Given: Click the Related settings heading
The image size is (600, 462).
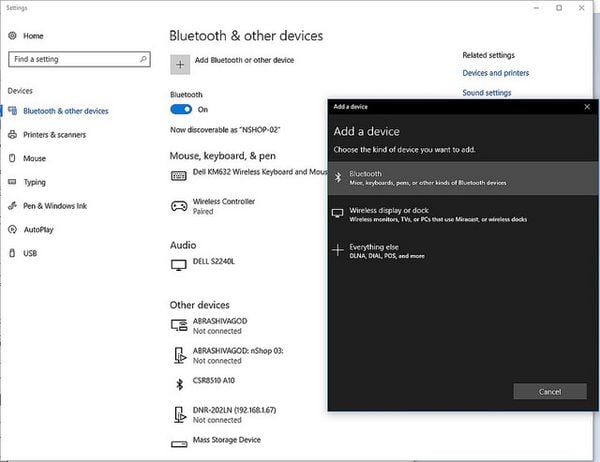Looking at the screenshot, I should click(488, 55).
